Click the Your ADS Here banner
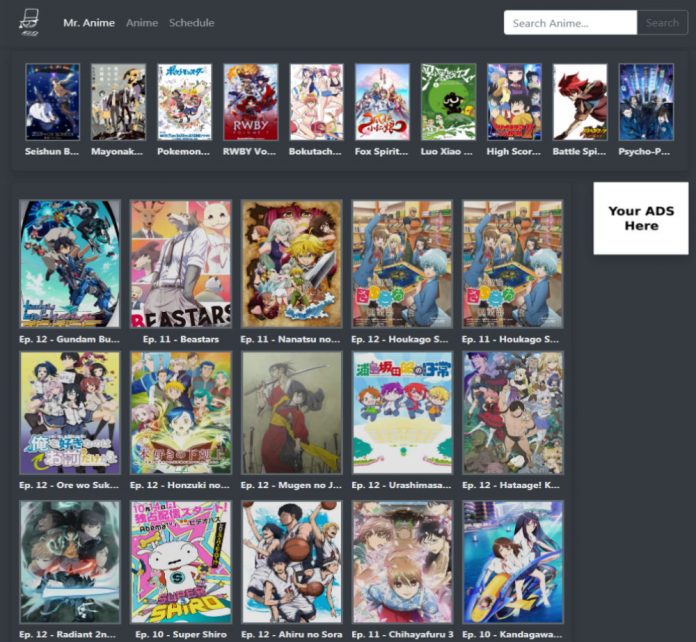This screenshot has width=696, height=642. tap(641, 218)
